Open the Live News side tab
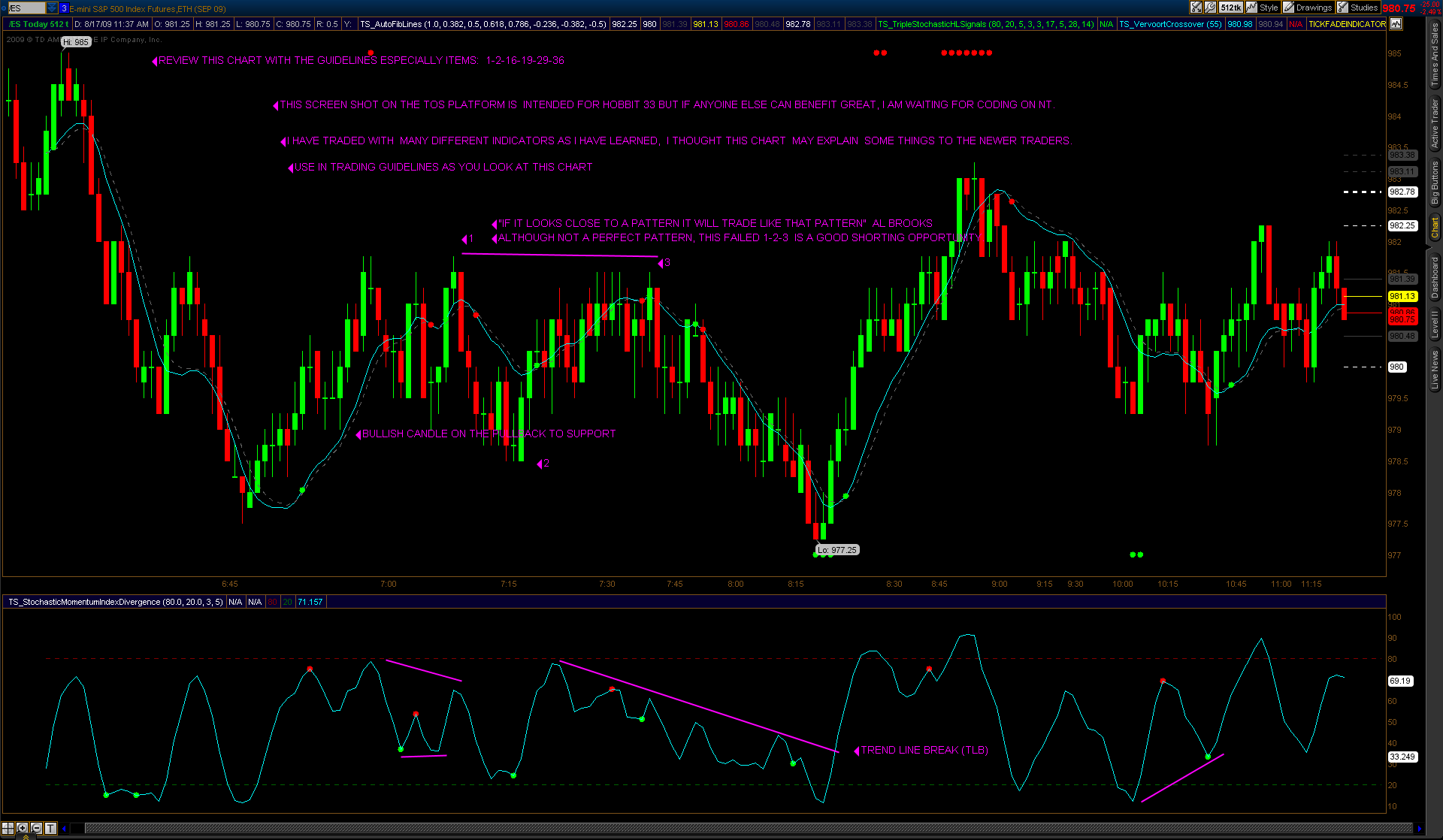This screenshot has width=1443, height=840. 1434,370
